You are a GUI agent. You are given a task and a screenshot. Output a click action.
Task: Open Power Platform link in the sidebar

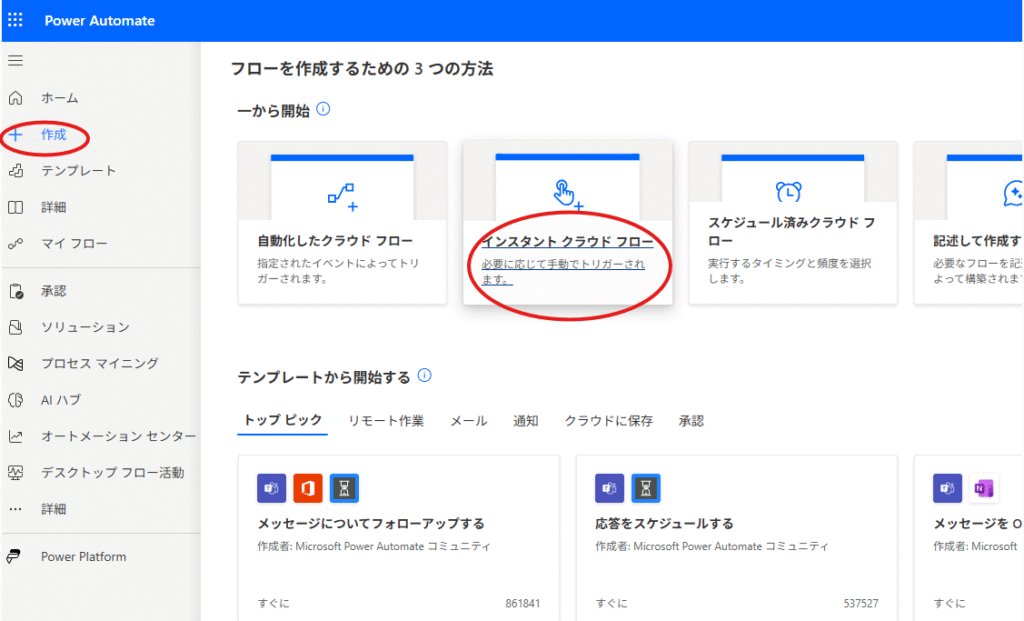click(x=84, y=556)
